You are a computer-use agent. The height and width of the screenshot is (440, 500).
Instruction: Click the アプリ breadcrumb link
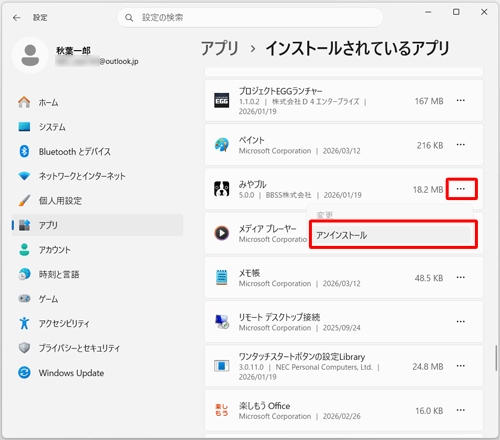click(x=220, y=48)
